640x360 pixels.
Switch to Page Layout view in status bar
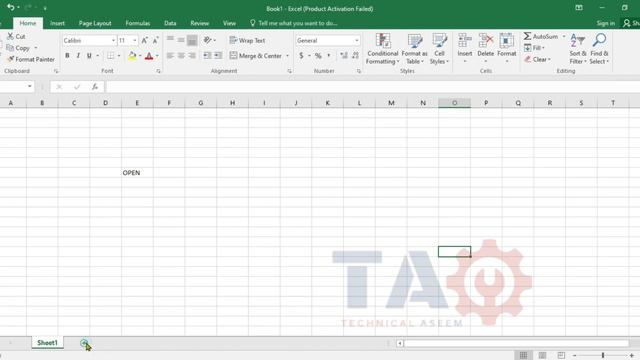click(542, 356)
